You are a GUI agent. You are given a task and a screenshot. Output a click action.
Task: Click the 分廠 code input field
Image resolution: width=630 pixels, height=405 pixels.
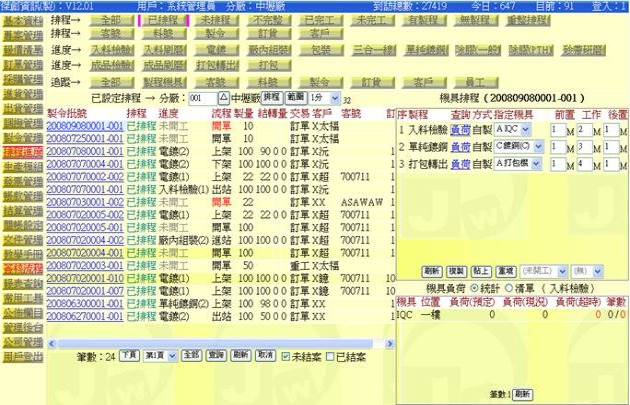[x=201, y=98]
